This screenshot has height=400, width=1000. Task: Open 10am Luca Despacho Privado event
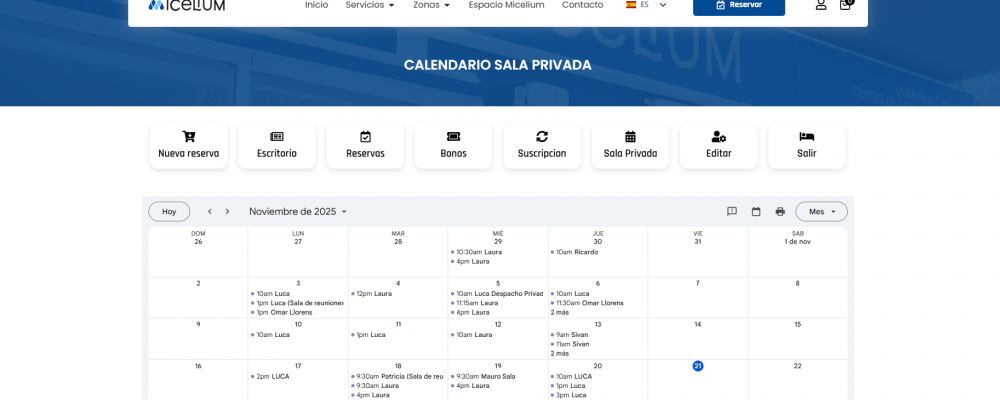pos(497,293)
